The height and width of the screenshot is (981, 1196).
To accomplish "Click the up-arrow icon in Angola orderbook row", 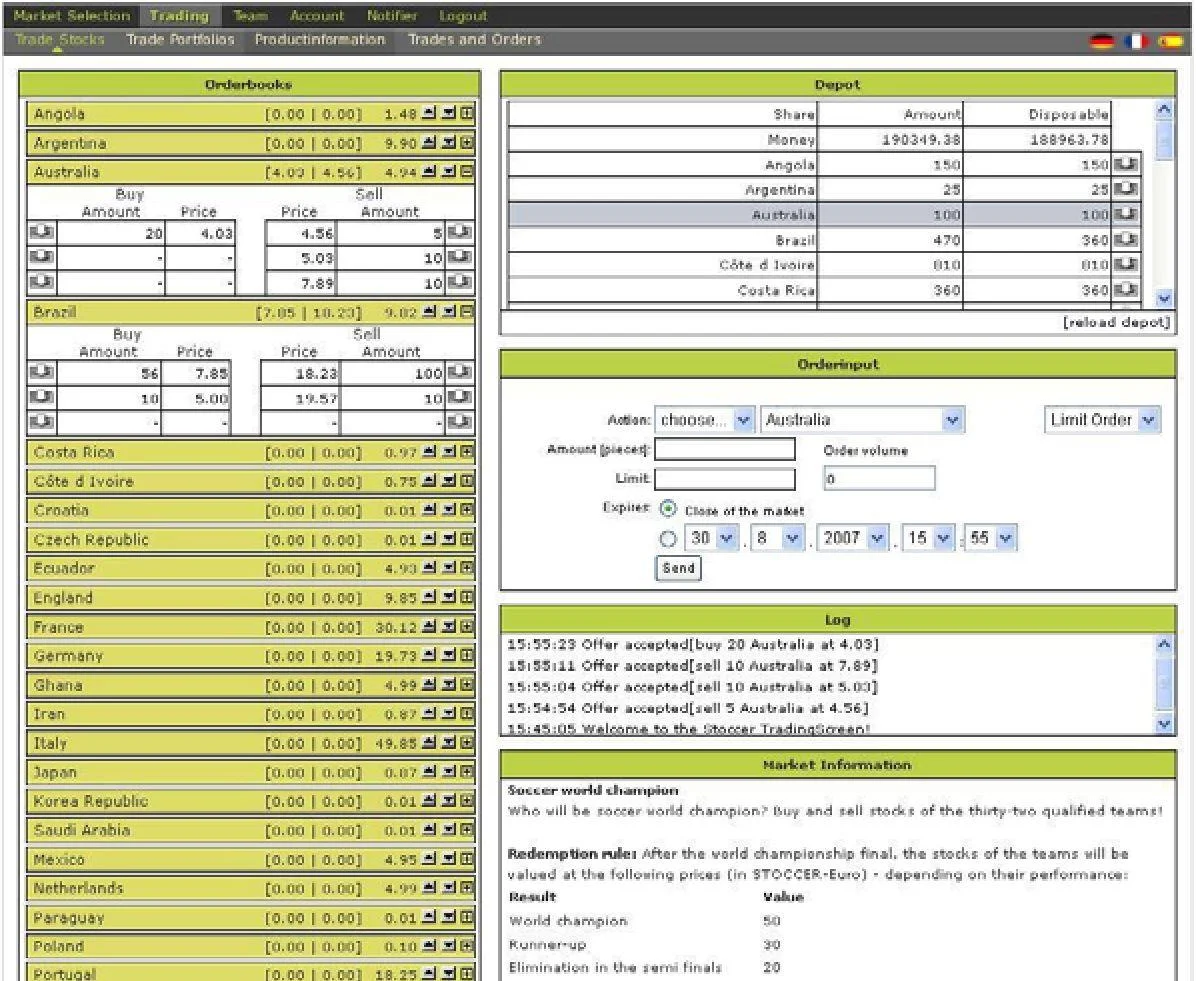I will click(x=429, y=114).
